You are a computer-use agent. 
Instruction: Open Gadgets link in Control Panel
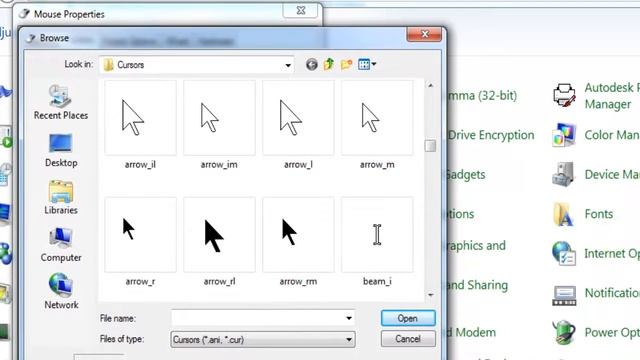point(466,175)
